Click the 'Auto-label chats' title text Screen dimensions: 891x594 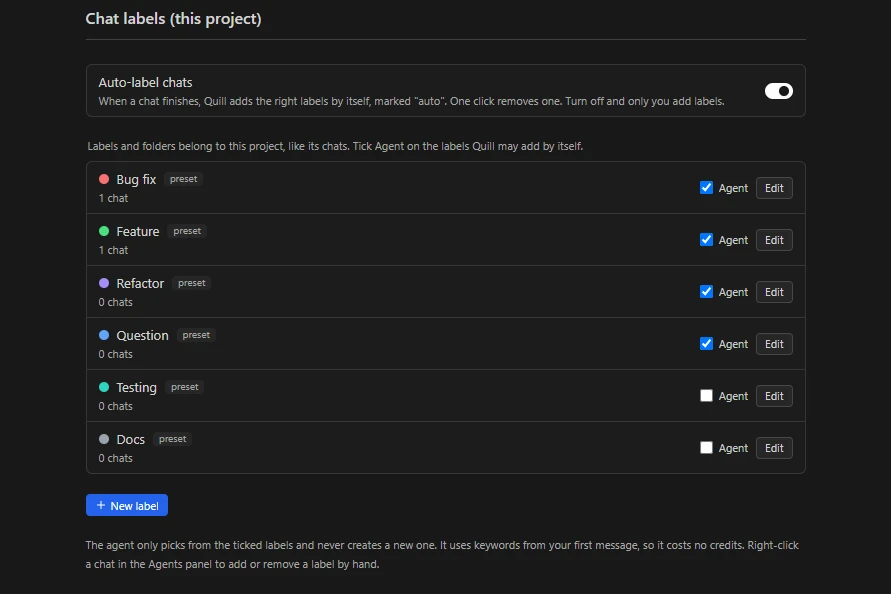[x=145, y=82]
